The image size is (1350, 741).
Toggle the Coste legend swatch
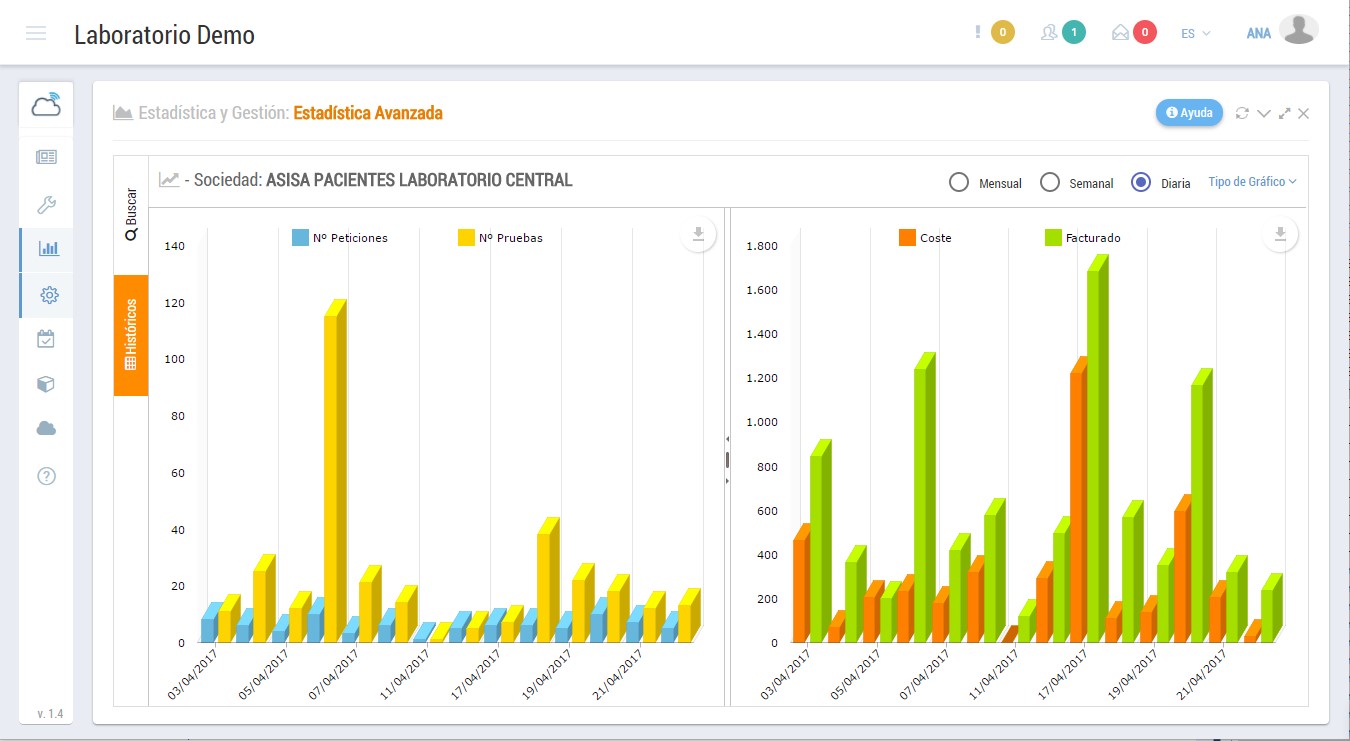[x=907, y=238]
